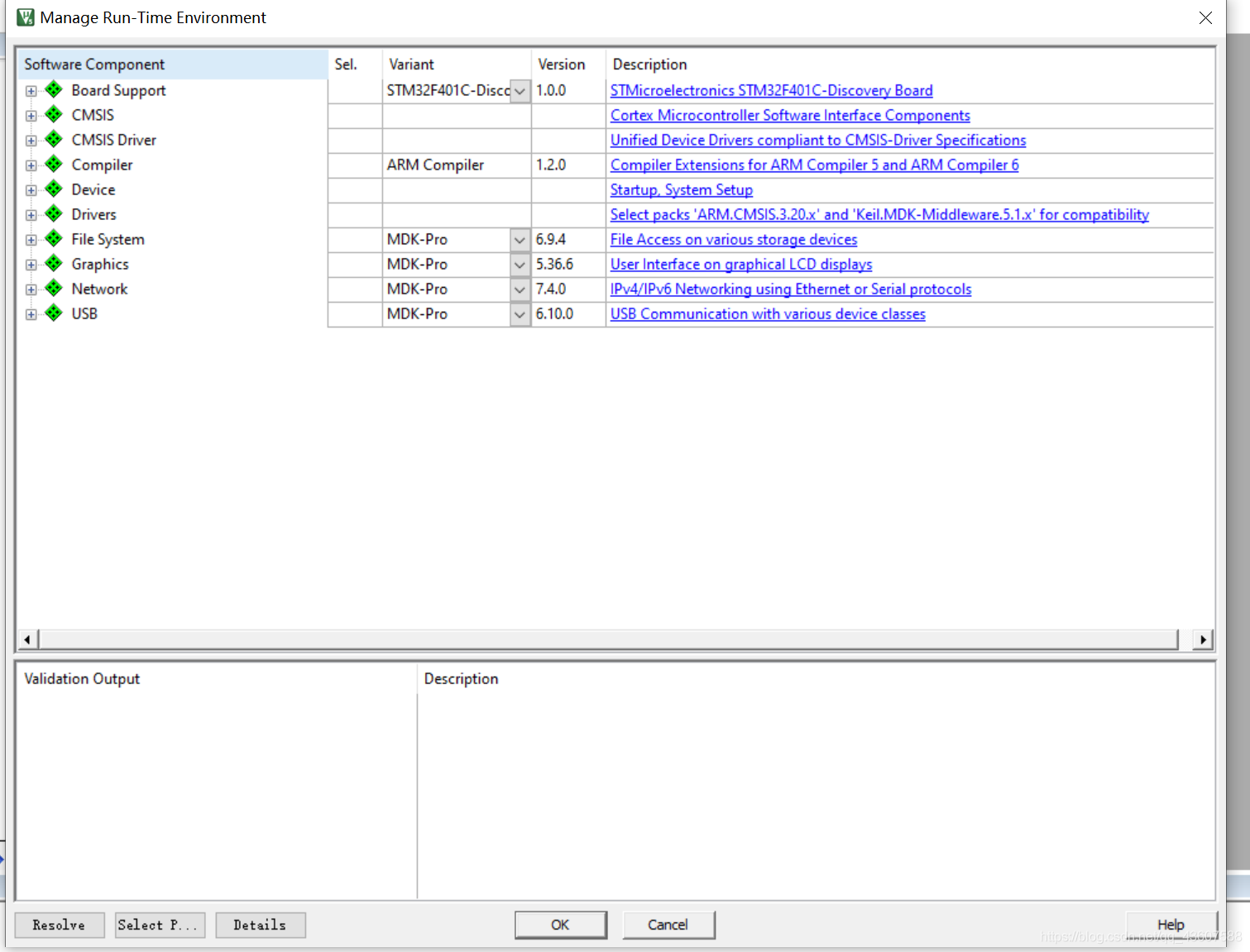
Task: Open Select packs compatibility link
Action: tap(879, 214)
